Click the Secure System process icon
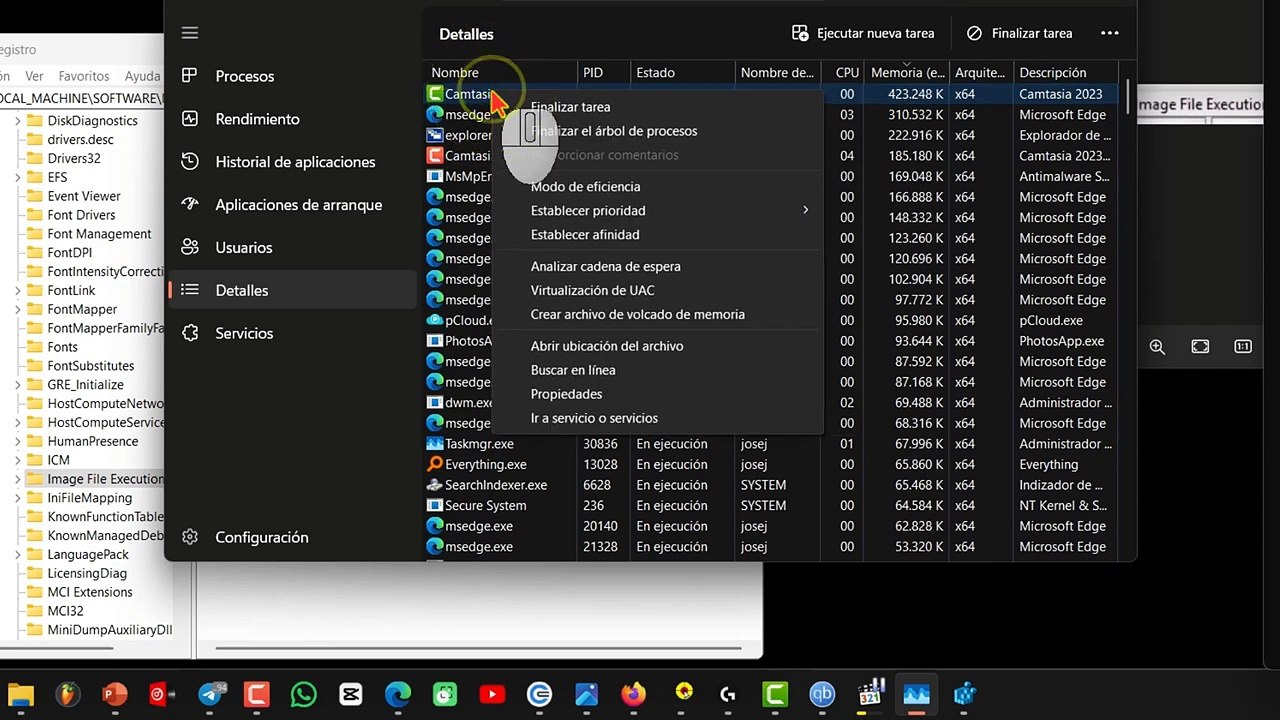The height and width of the screenshot is (720, 1280). pyautogui.click(x=435, y=505)
